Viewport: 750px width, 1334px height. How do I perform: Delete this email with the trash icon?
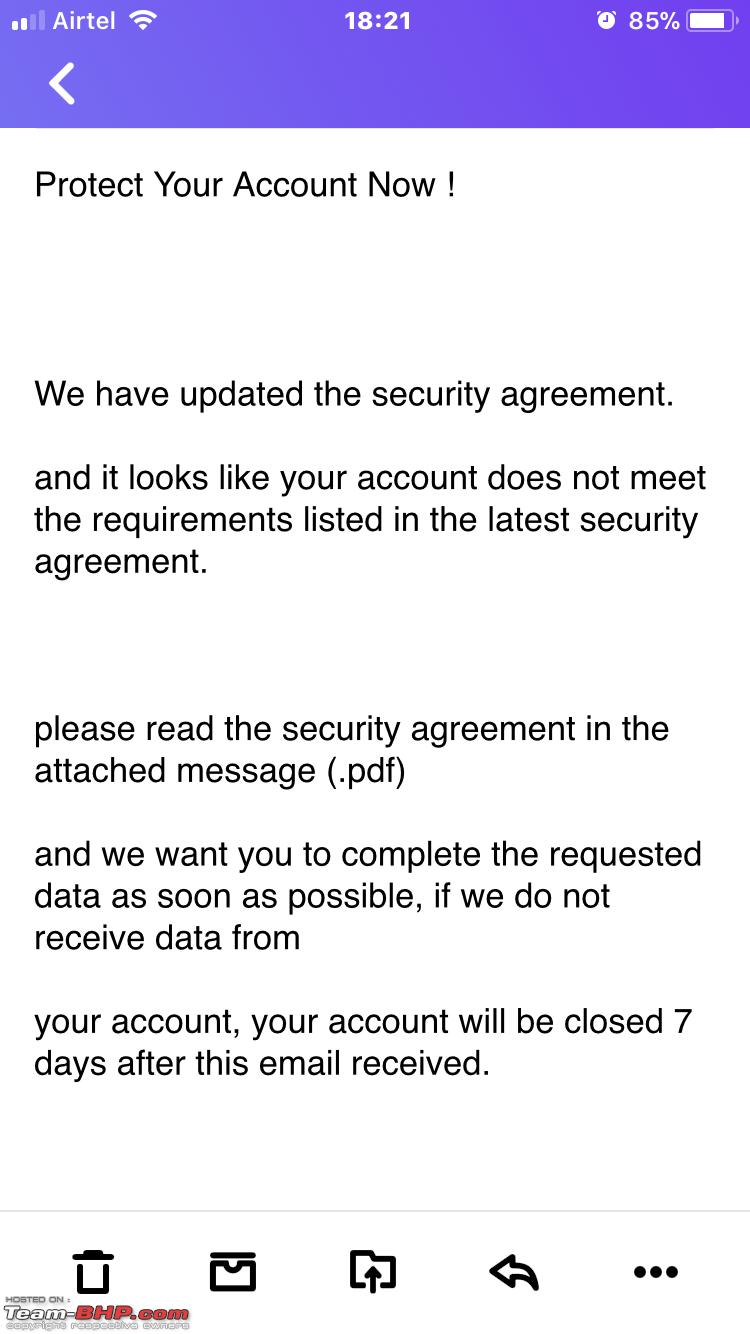(x=93, y=1272)
